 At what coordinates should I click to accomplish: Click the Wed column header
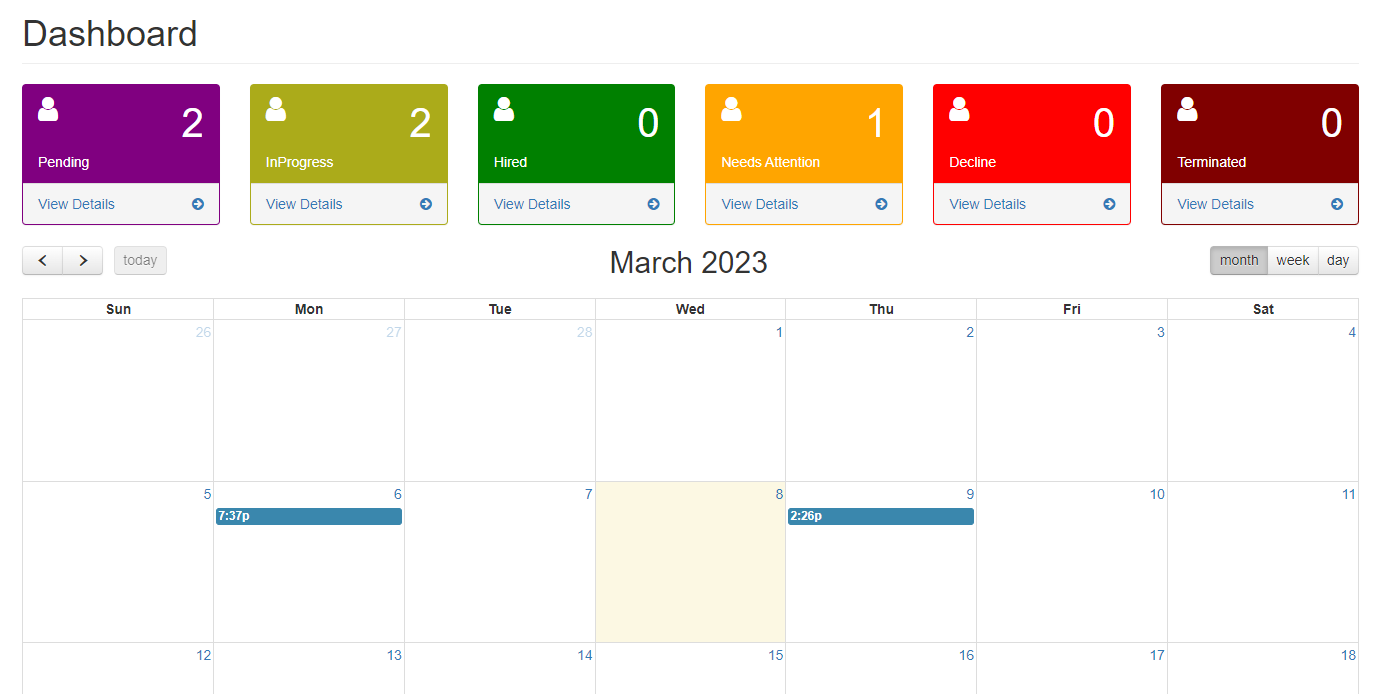point(690,309)
